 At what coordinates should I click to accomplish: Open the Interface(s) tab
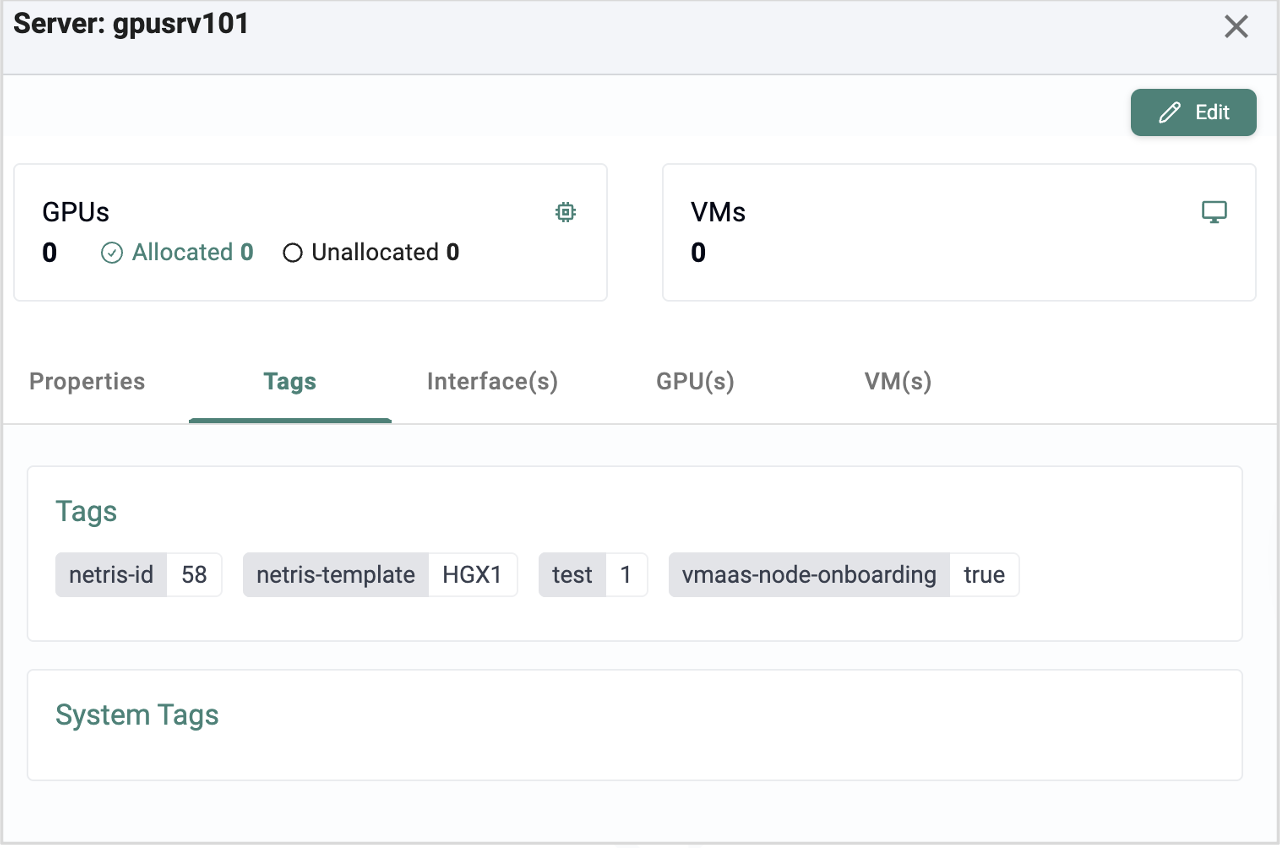(x=492, y=382)
